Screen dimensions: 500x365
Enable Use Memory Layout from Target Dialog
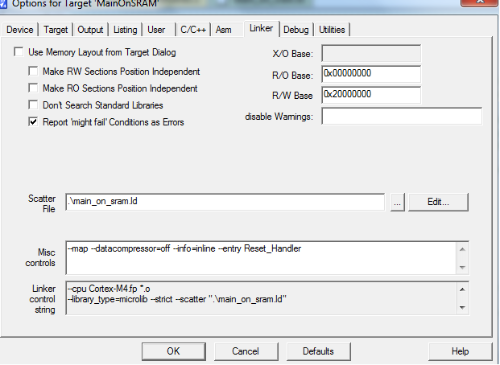pos(19,52)
